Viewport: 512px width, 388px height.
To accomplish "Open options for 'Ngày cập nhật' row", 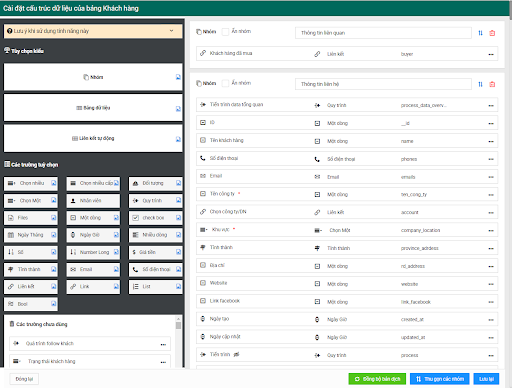I will point(491,338).
